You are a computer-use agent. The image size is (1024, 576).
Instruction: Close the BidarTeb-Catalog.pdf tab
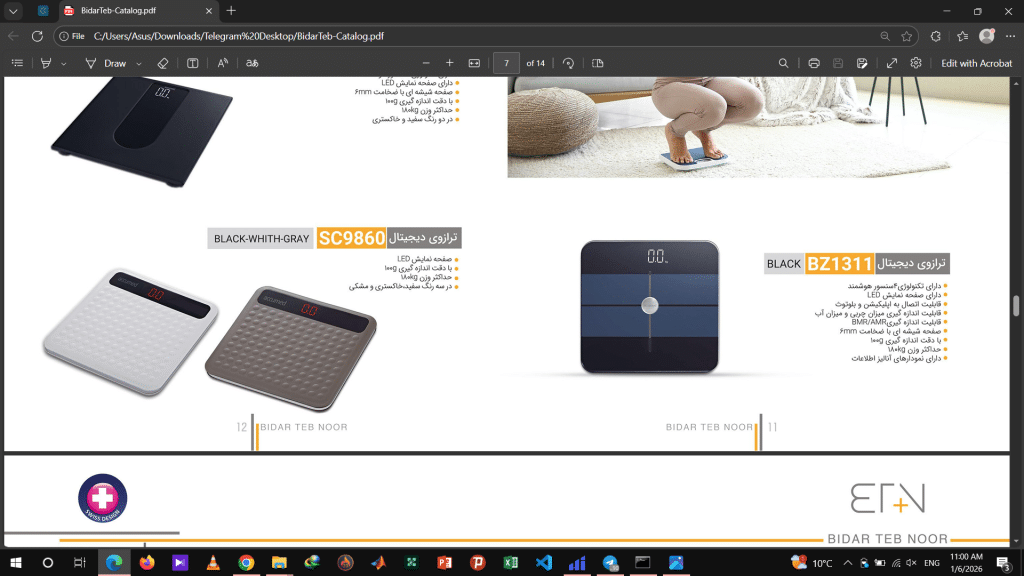tap(209, 11)
